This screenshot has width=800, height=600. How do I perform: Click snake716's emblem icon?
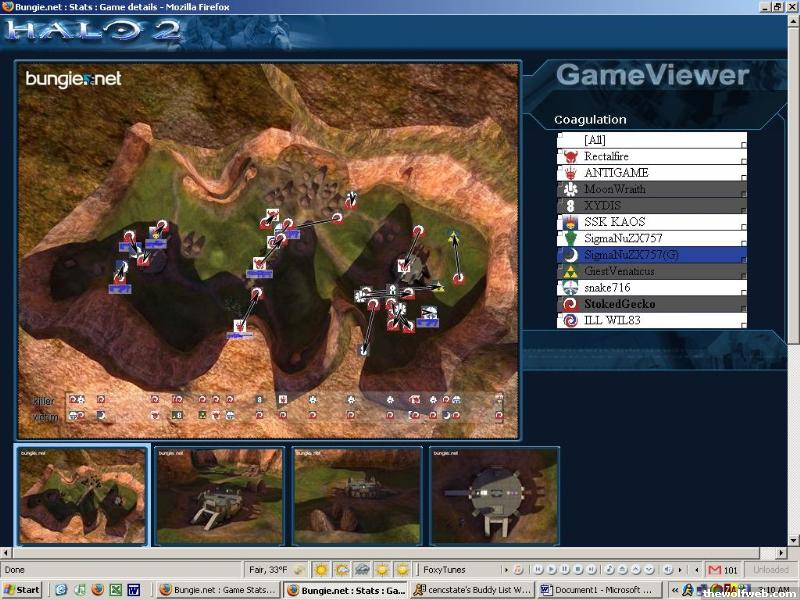(x=569, y=288)
